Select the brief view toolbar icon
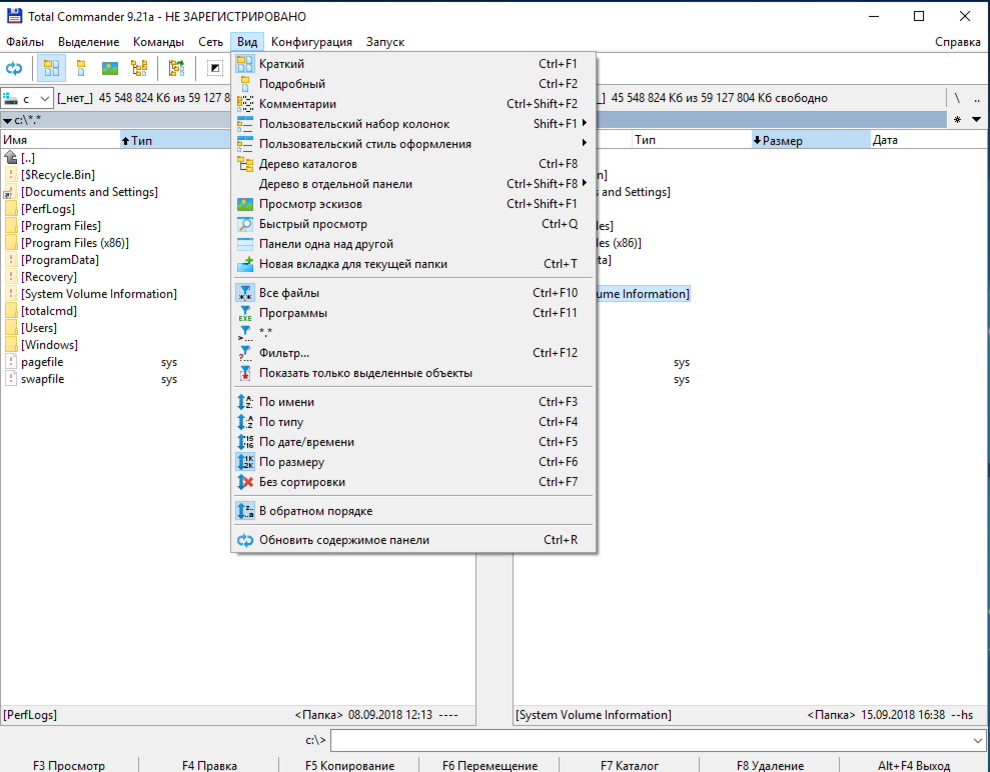Viewport: 990px width, 772px height. pyautogui.click(x=51, y=68)
